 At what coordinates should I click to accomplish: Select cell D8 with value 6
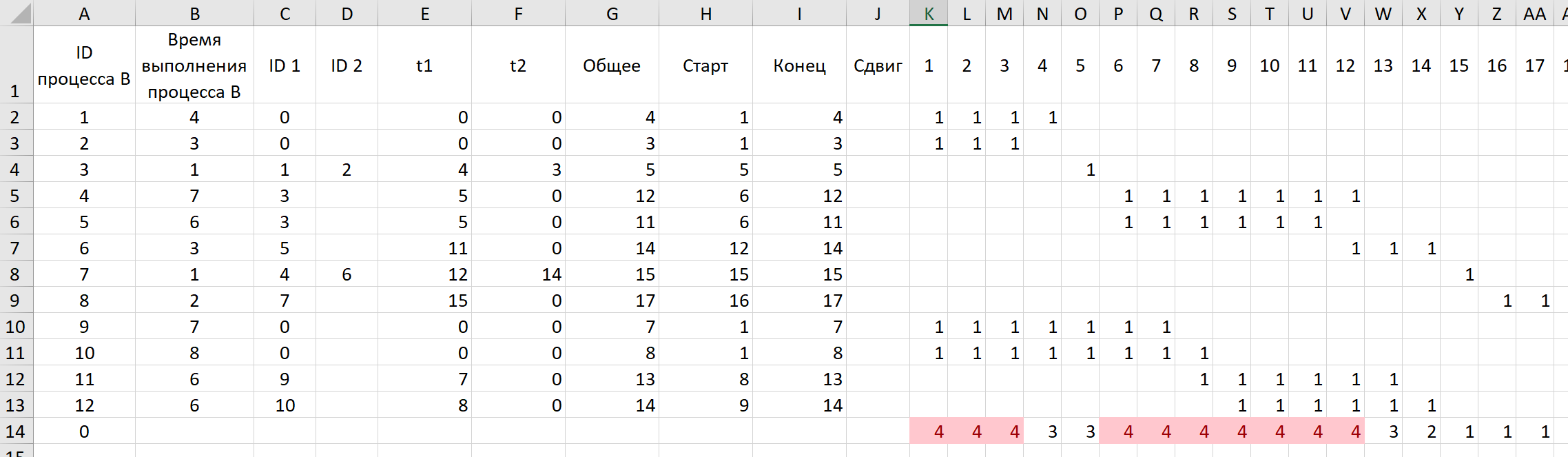[347, 274]
